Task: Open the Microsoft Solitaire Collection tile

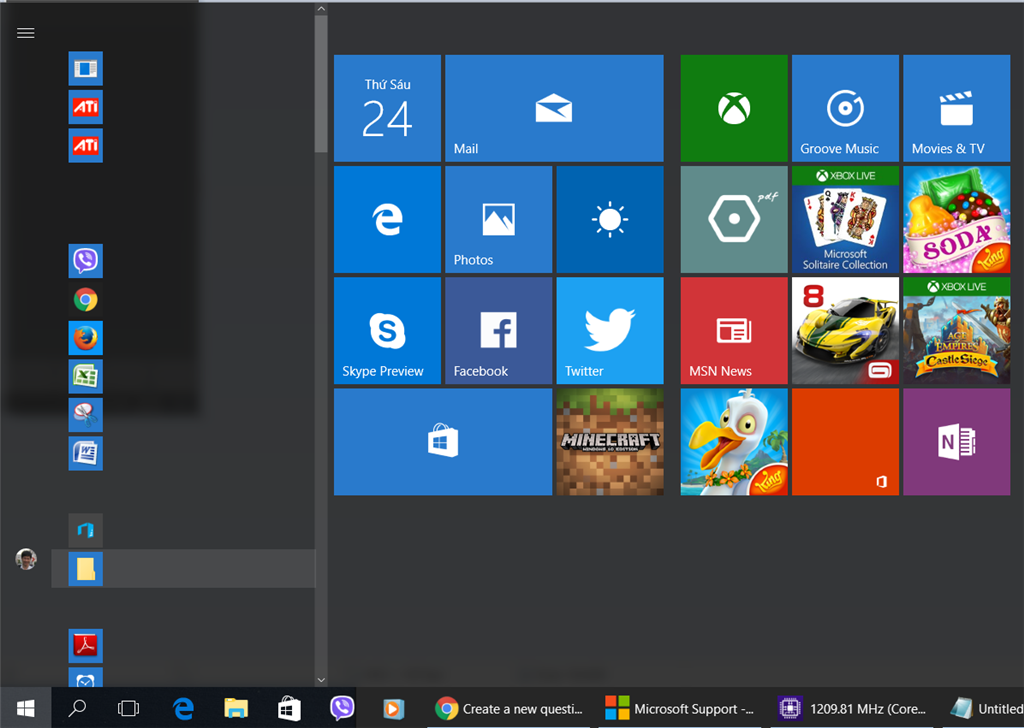Action: tap(845, 219)
